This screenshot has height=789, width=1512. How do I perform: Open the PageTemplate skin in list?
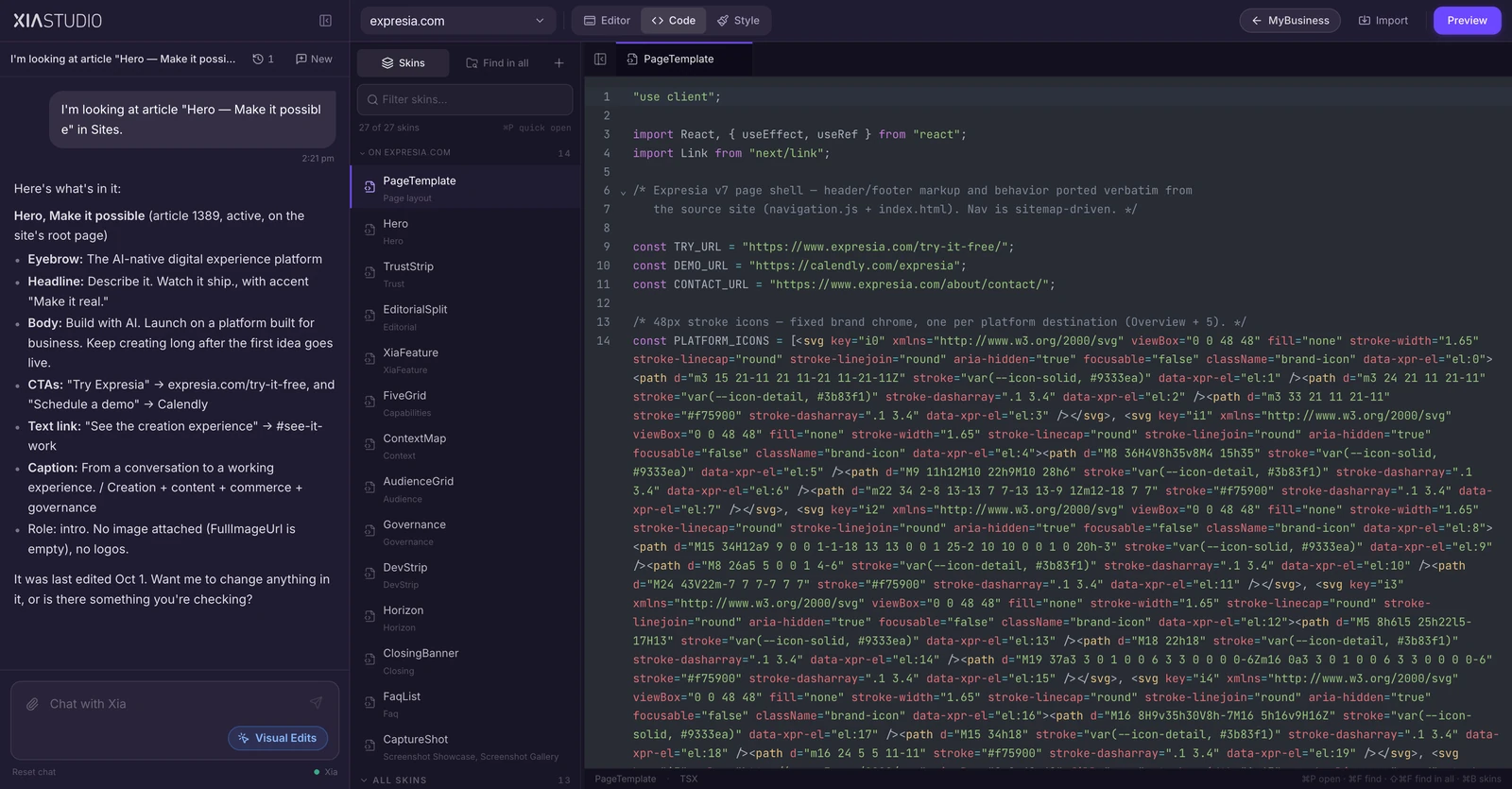tap(465, 188)
